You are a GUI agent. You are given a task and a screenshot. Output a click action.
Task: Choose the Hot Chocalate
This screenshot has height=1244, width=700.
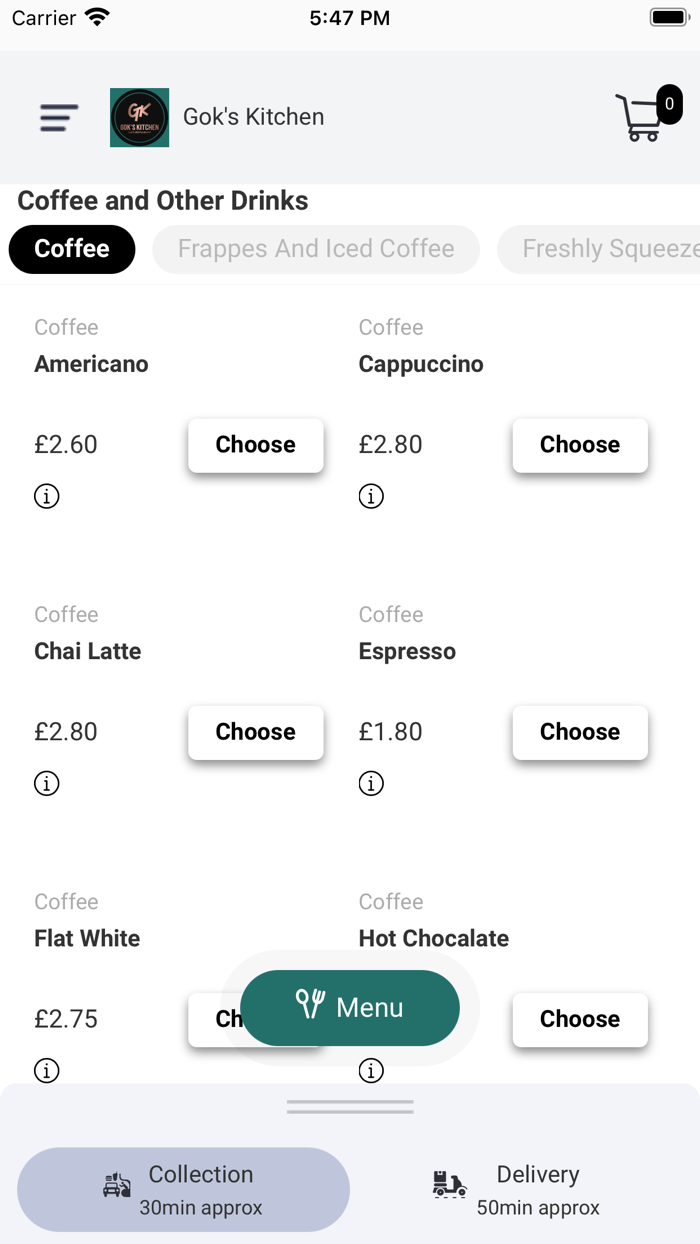tap(580, 1019)
